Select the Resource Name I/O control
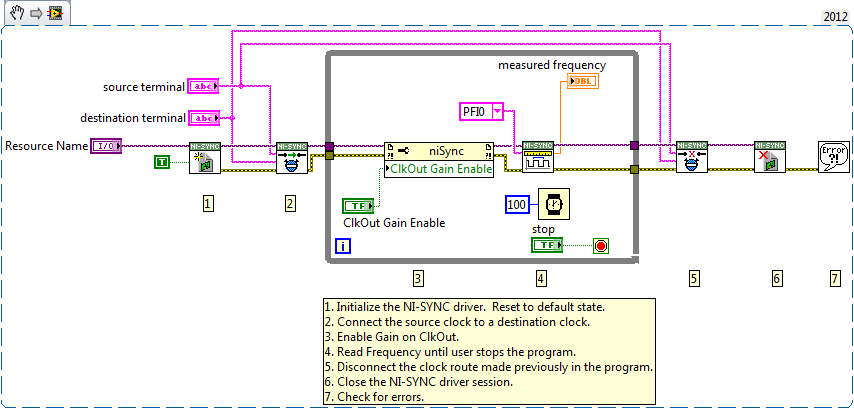 [x=106, y=145]
